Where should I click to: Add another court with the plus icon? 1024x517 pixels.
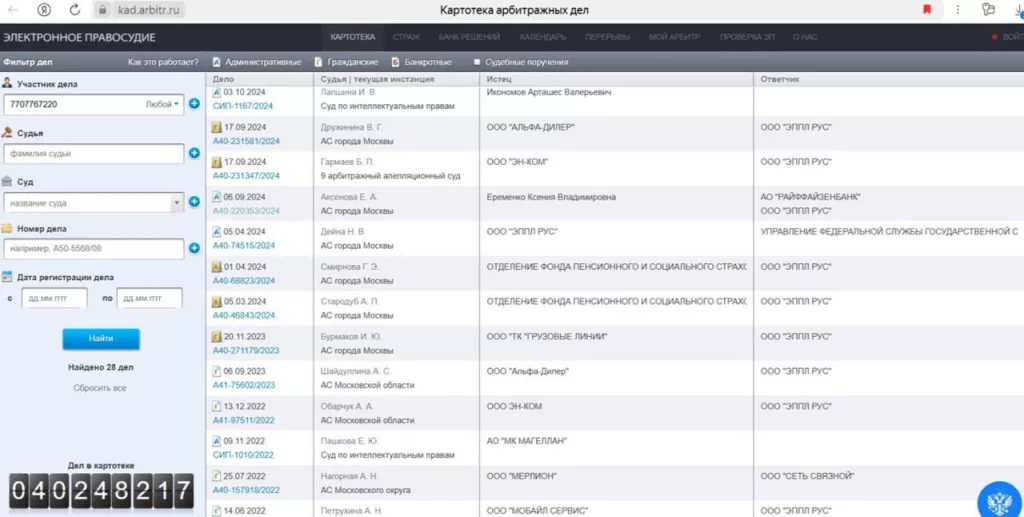point(194,202)
